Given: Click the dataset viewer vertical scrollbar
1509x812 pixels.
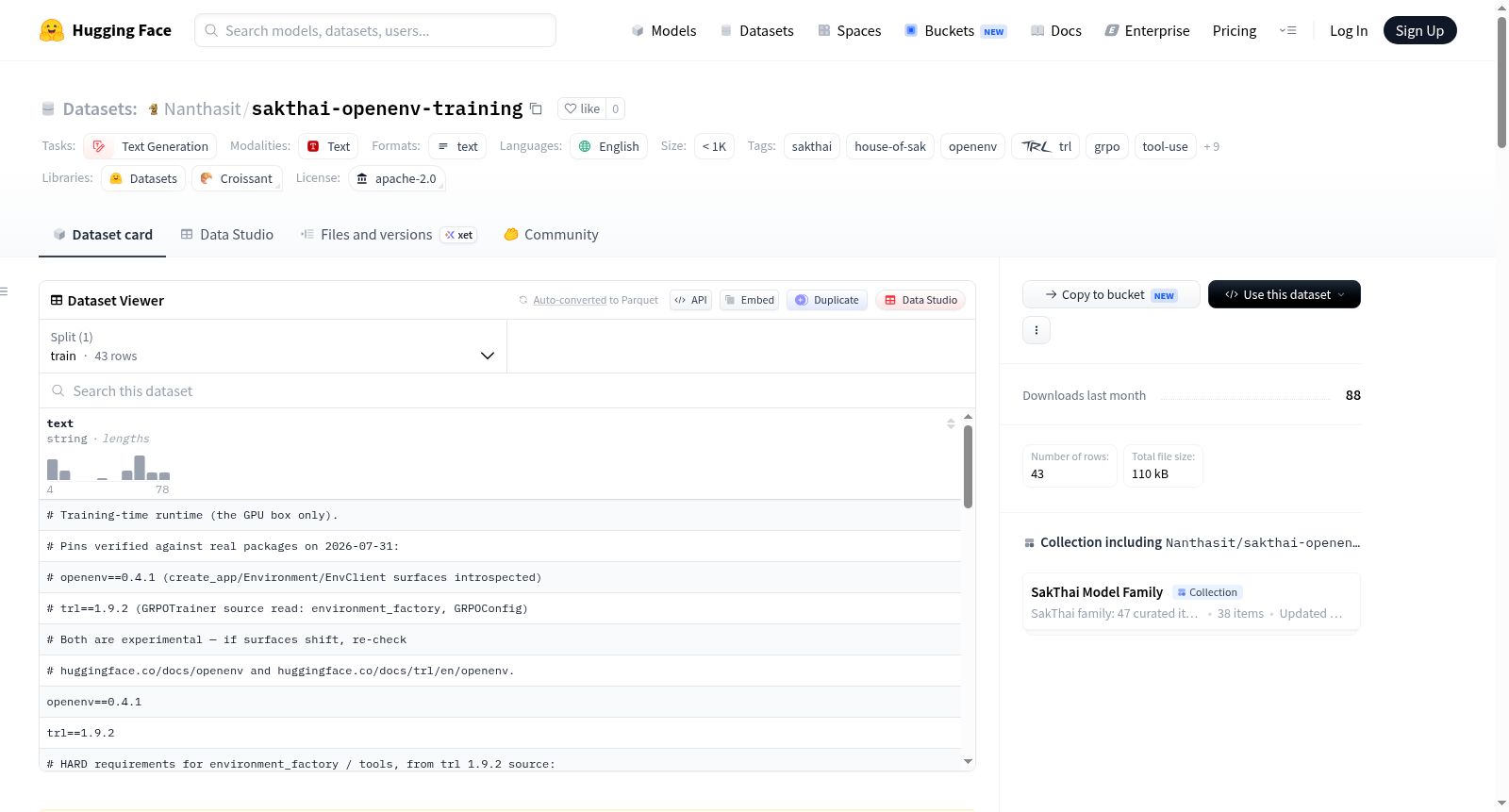Looking at the screenshot, I should click(968, 467).
